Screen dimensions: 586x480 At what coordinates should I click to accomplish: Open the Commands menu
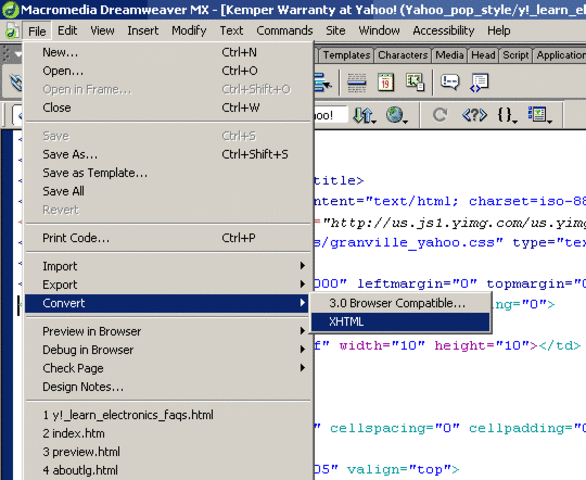(x=284, y=31)
